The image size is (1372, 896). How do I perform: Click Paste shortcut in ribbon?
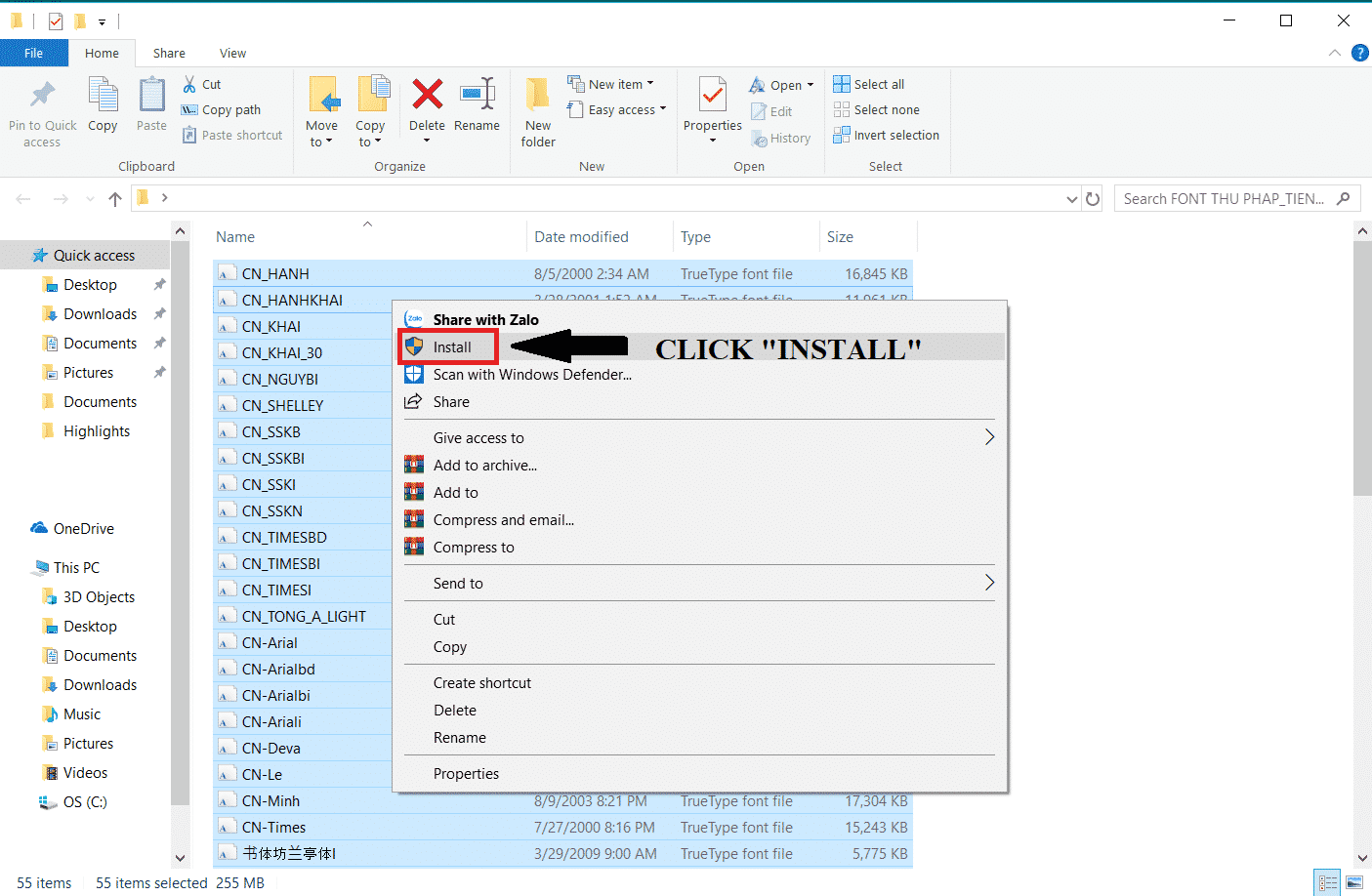point(232,136)
